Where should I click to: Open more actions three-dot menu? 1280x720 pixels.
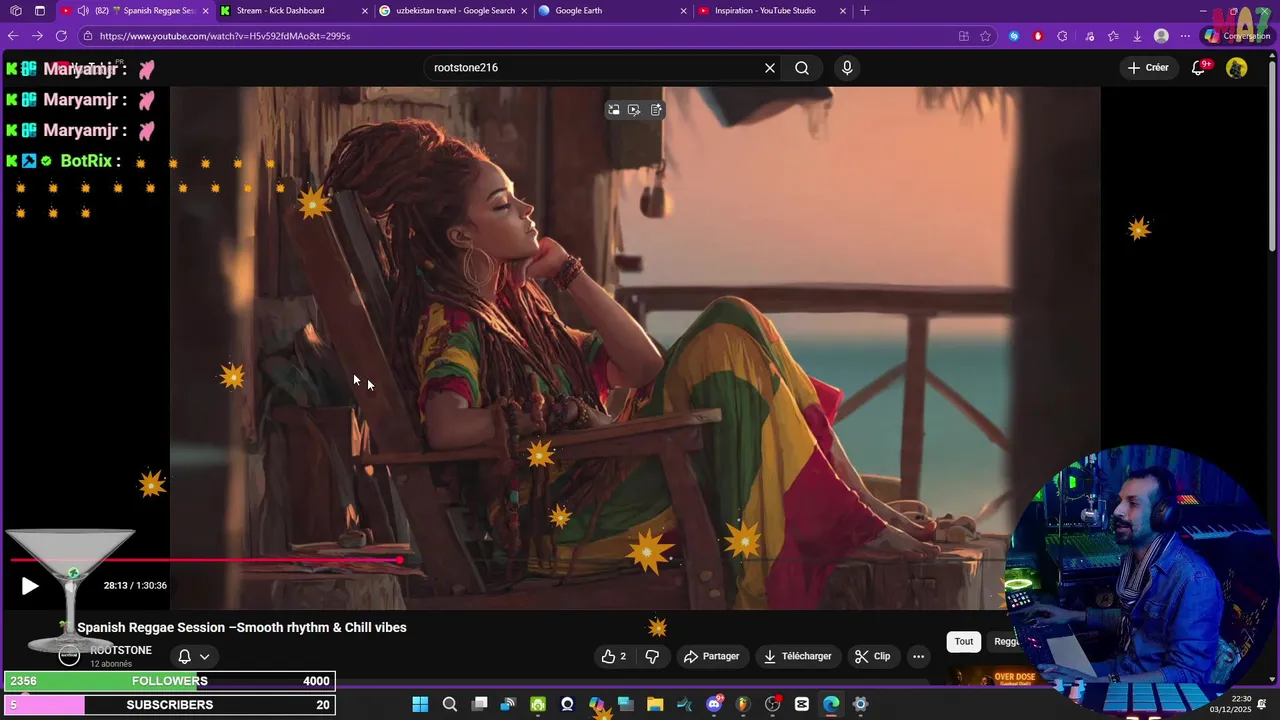[918, 656]
